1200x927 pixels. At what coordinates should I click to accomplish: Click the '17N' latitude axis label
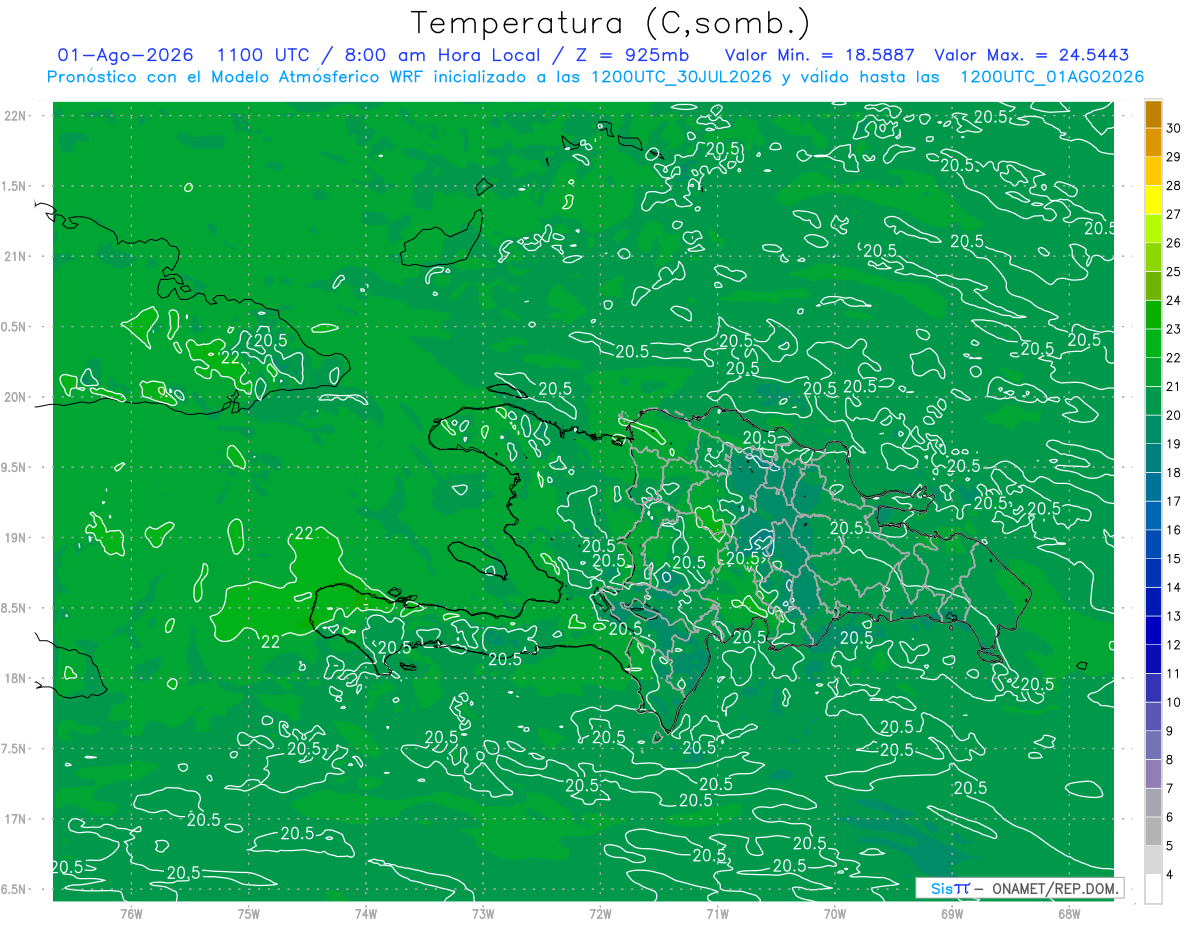14,819
